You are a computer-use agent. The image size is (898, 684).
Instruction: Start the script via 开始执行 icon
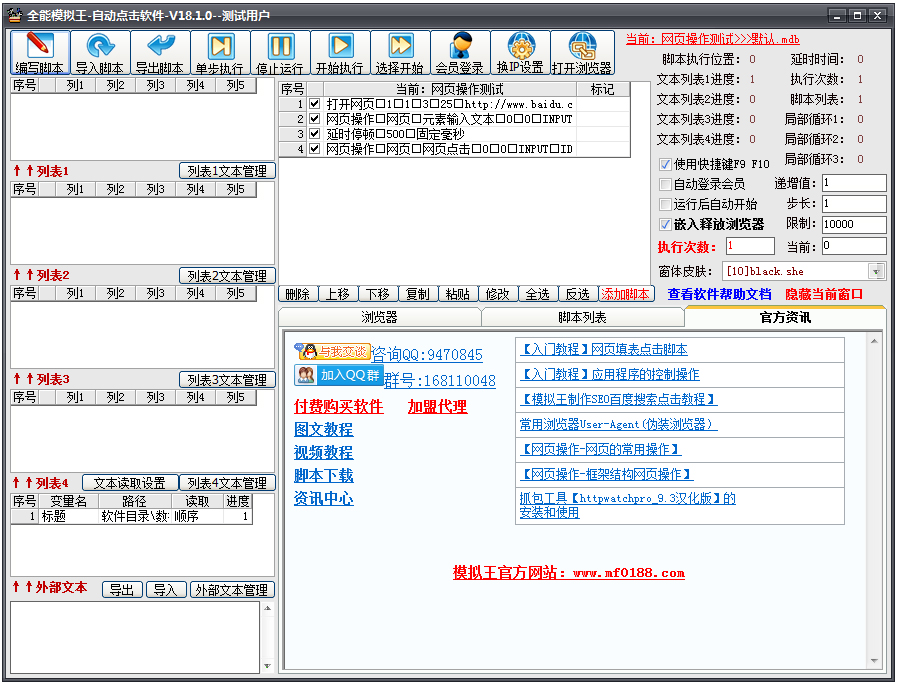tap(340, 51)
